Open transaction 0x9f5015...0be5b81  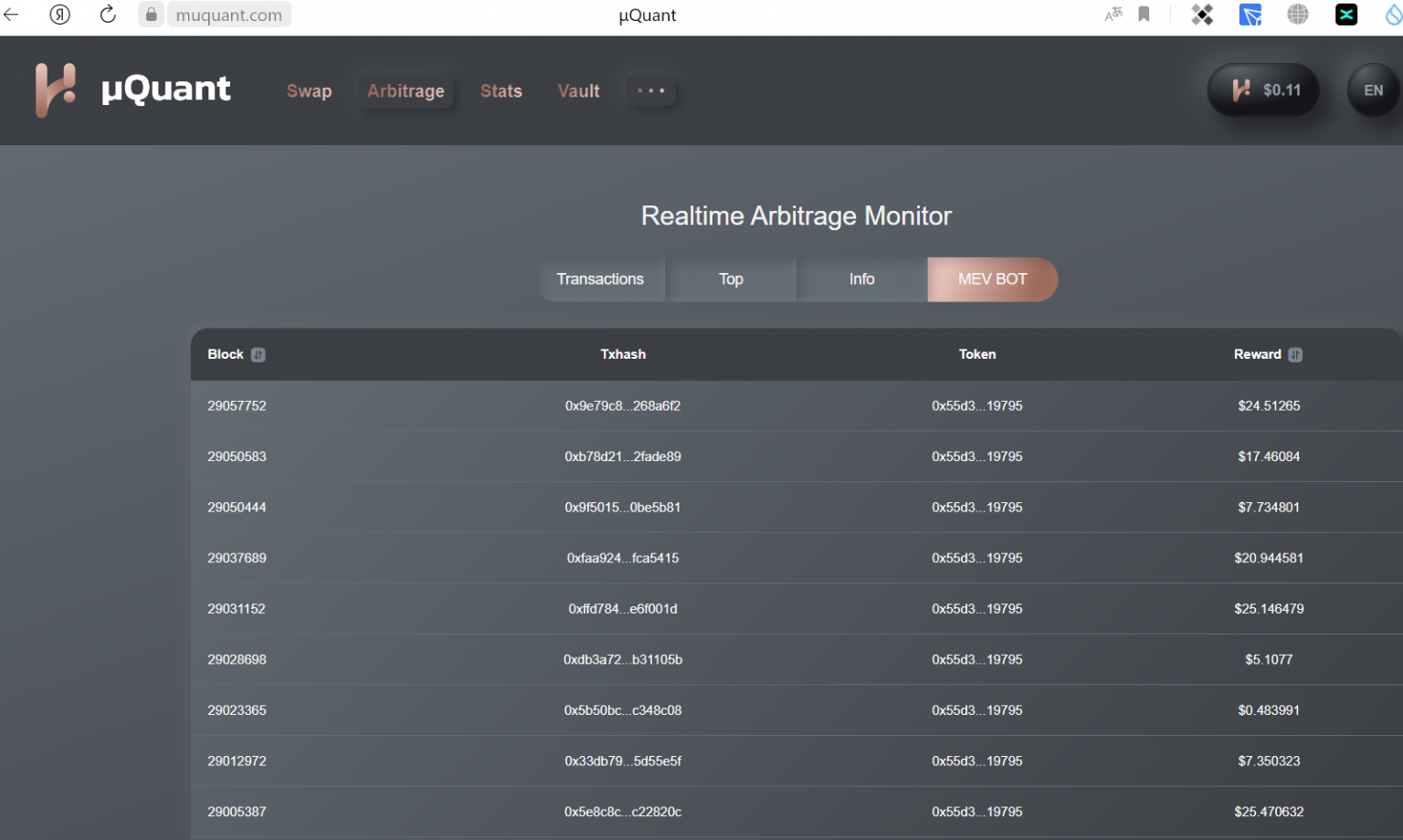pyautogui.click(x=623, y=507)
